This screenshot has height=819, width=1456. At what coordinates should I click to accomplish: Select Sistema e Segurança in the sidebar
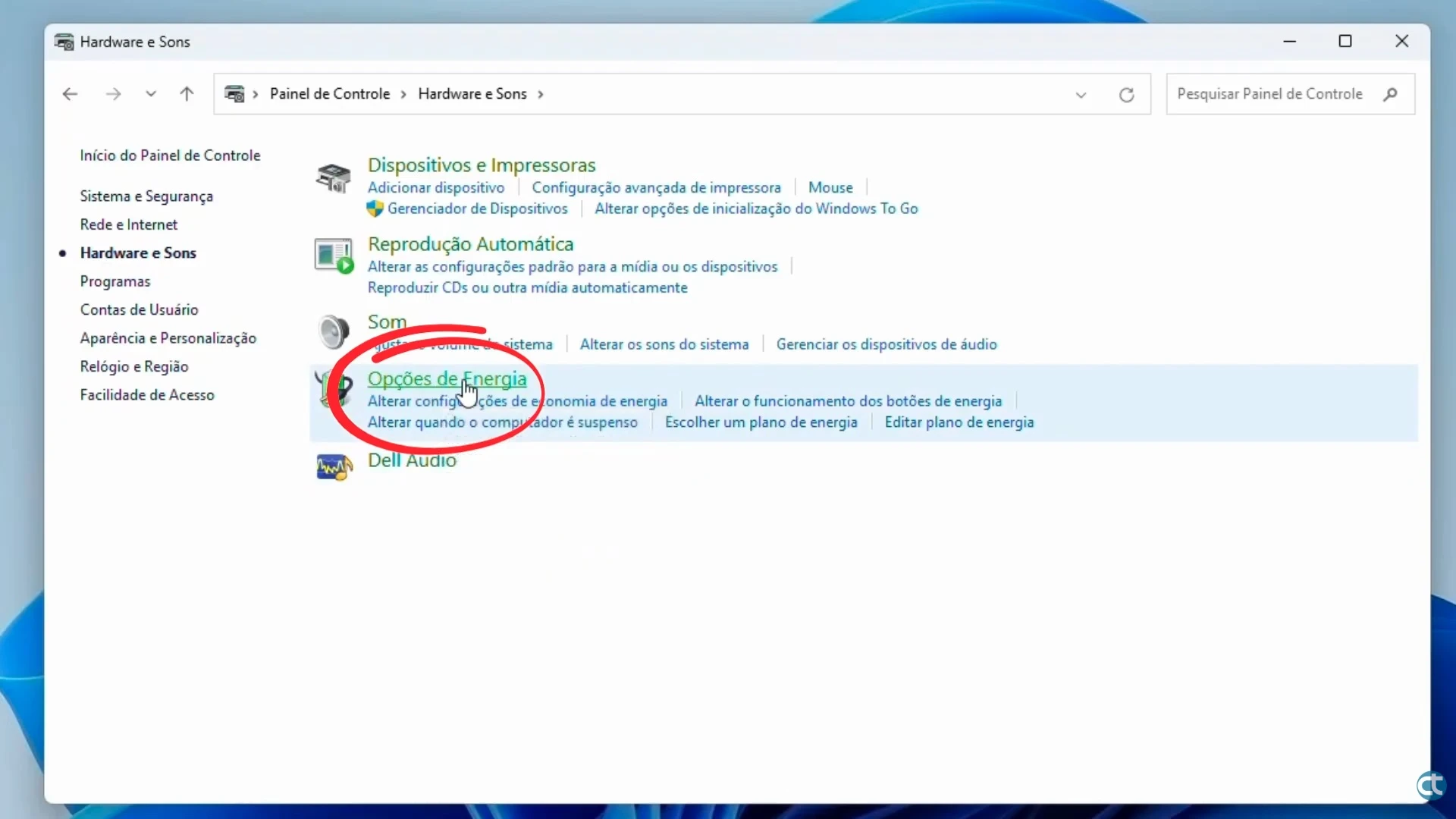(146, 196)
